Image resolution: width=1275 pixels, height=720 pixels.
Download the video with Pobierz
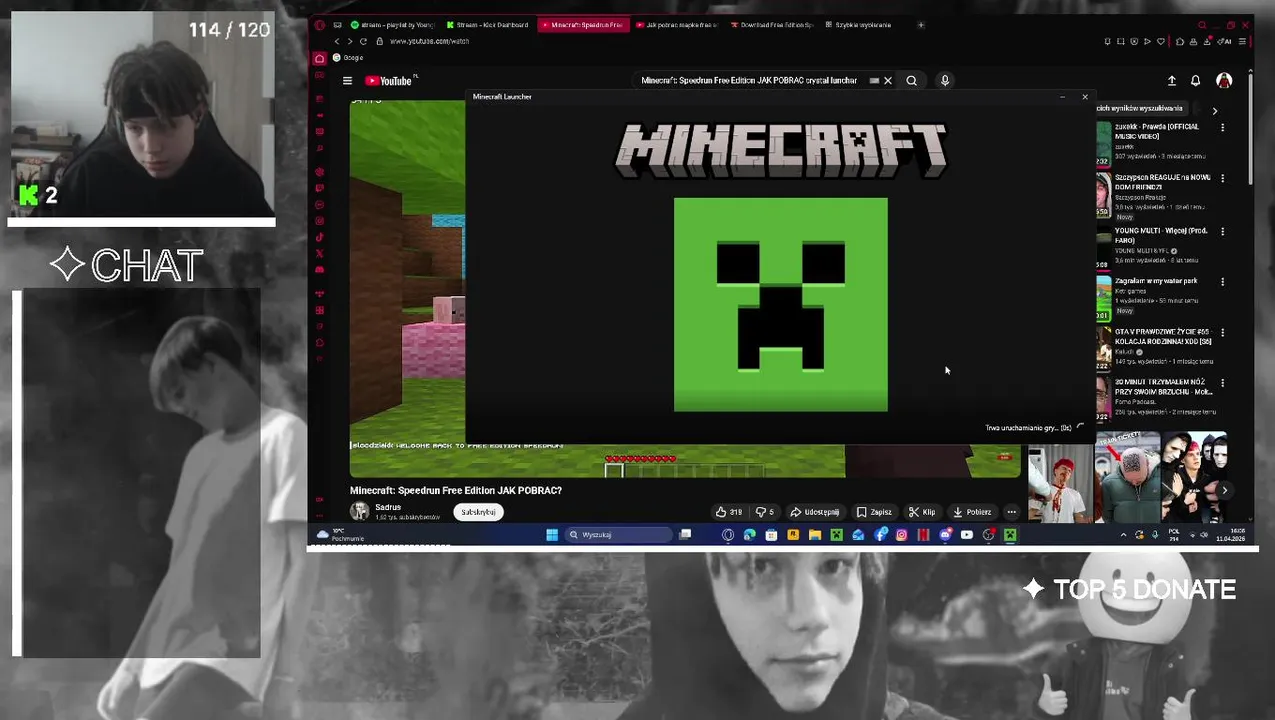(x=972, y=512)
